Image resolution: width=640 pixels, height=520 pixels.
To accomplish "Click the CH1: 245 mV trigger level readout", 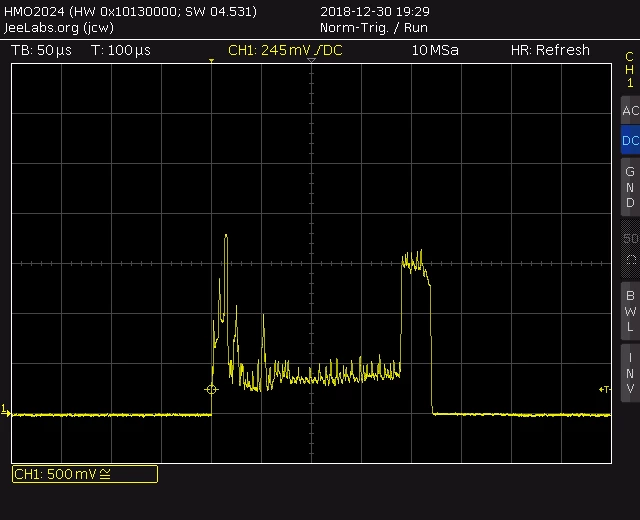I will pyautogui.click(x=285, y=50).
